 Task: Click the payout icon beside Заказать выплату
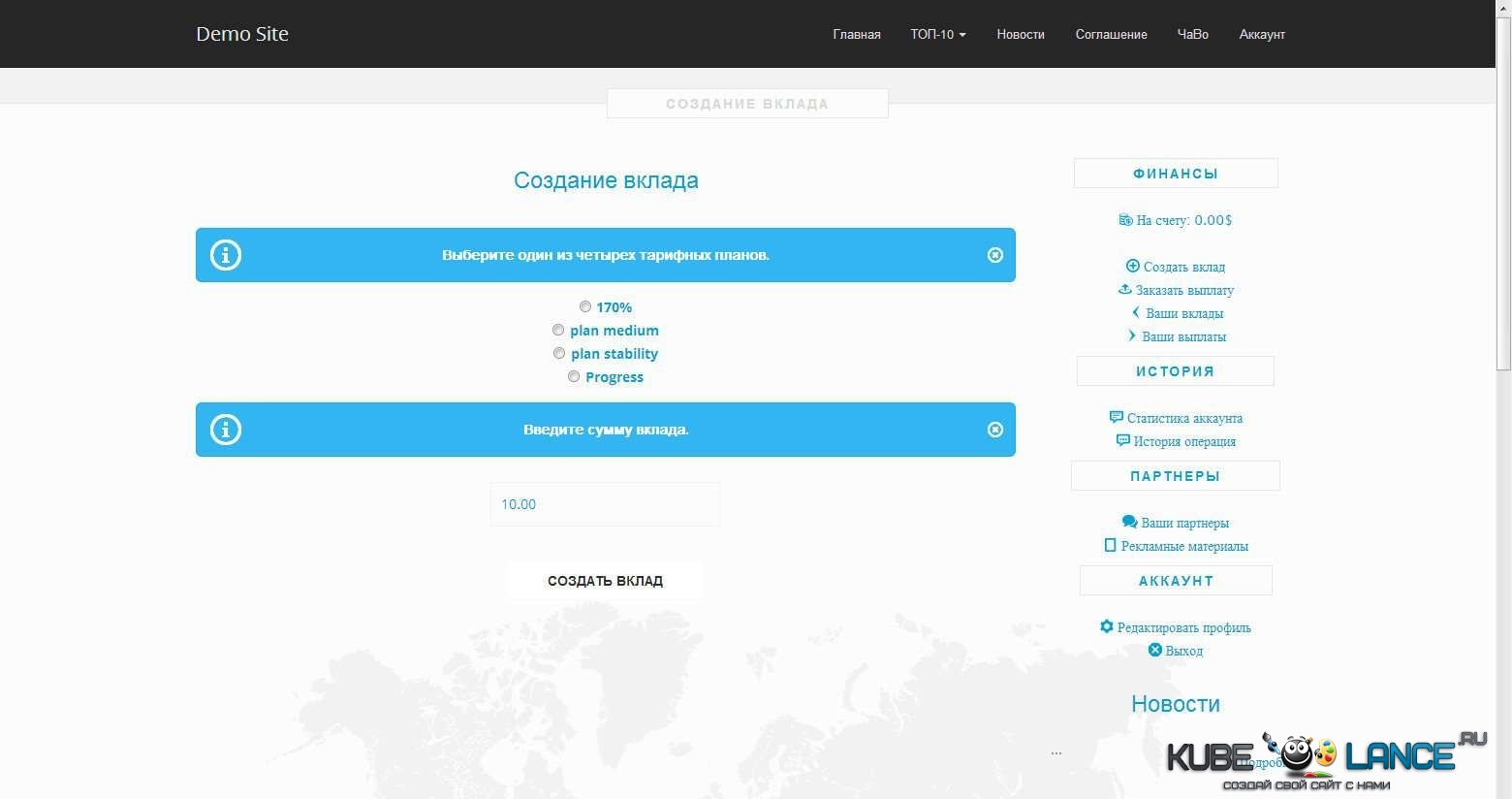pos(1125,289)
